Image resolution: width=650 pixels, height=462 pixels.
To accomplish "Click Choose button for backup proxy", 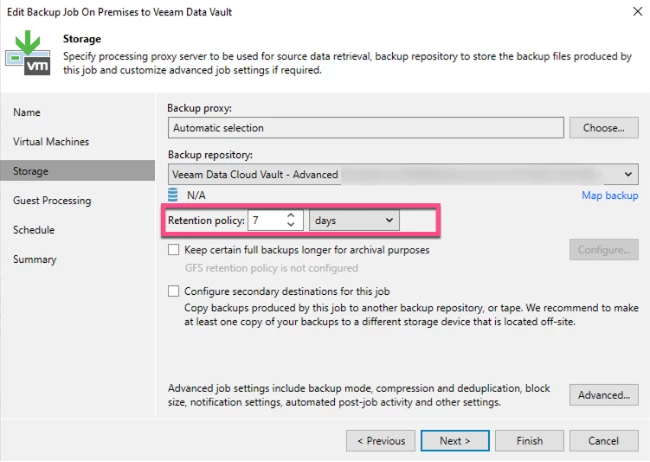I will pyautogui.click(x=604, y=128).
